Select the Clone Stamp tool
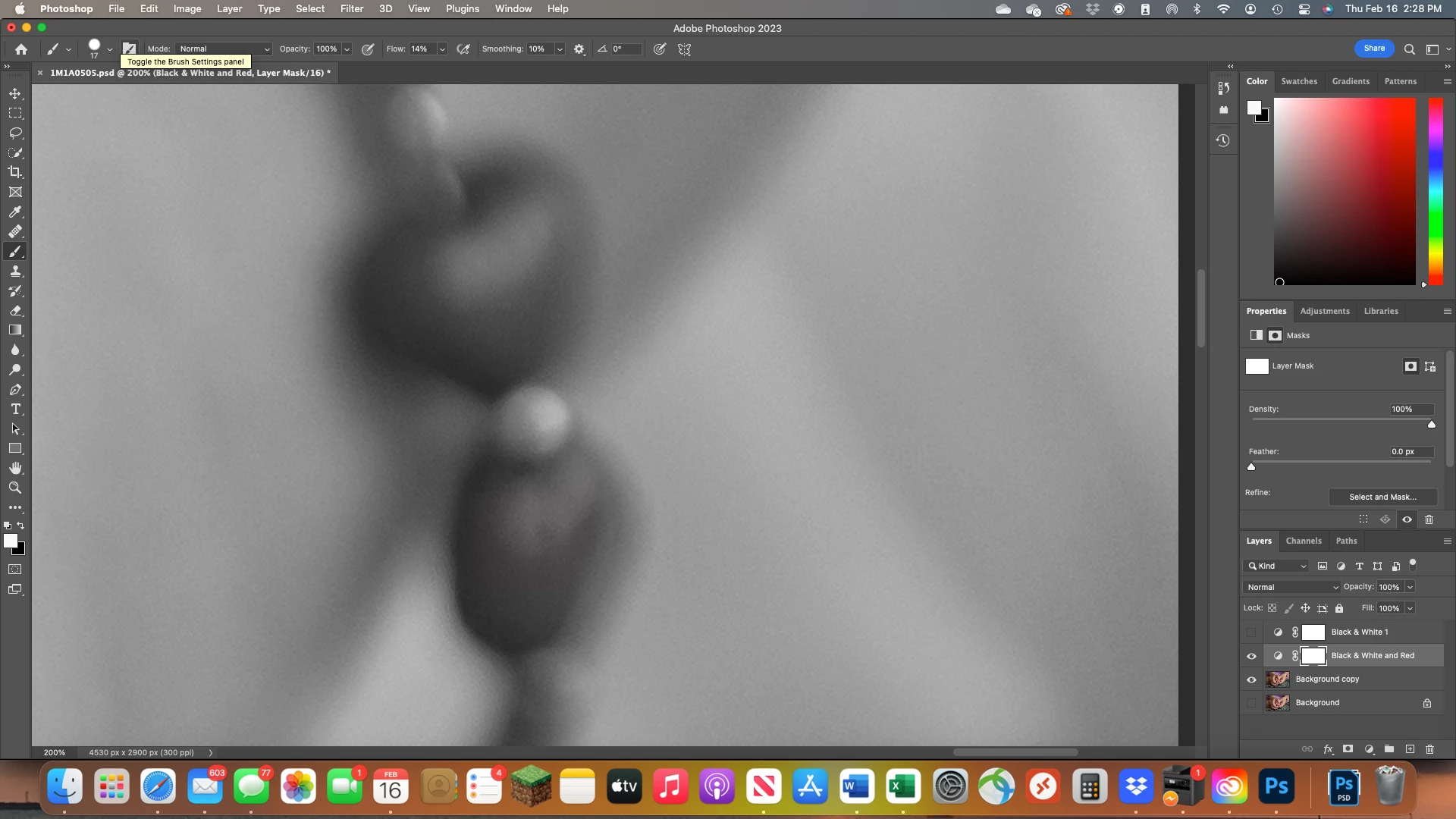 coord(15,271)
